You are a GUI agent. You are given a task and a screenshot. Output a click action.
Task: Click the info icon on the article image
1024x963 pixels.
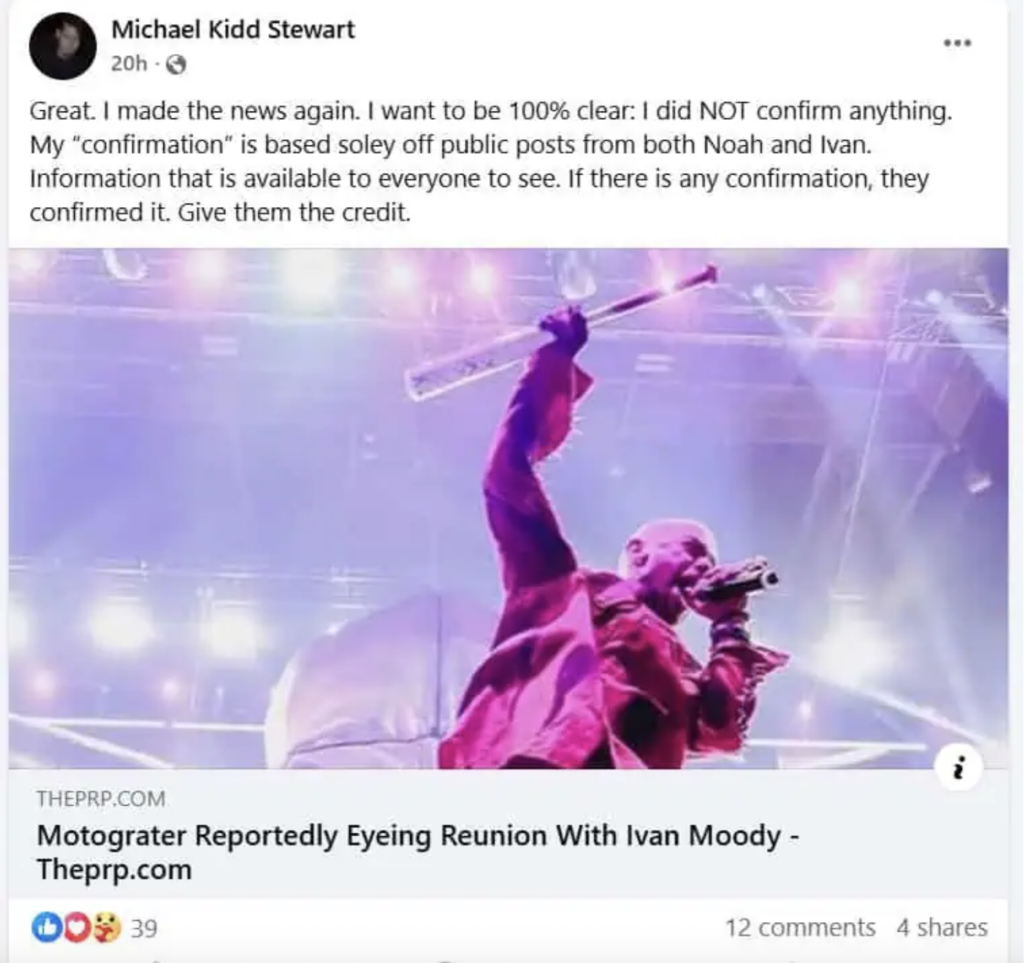coord(959,769)
